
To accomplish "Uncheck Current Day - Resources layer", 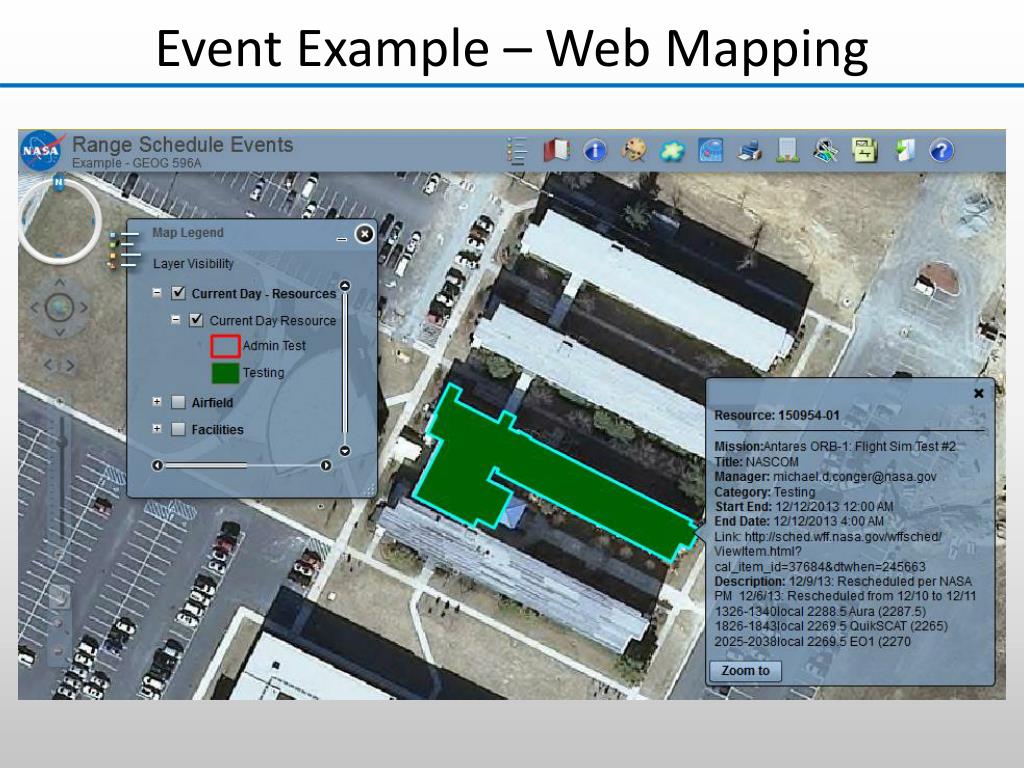I will [178, 293].
